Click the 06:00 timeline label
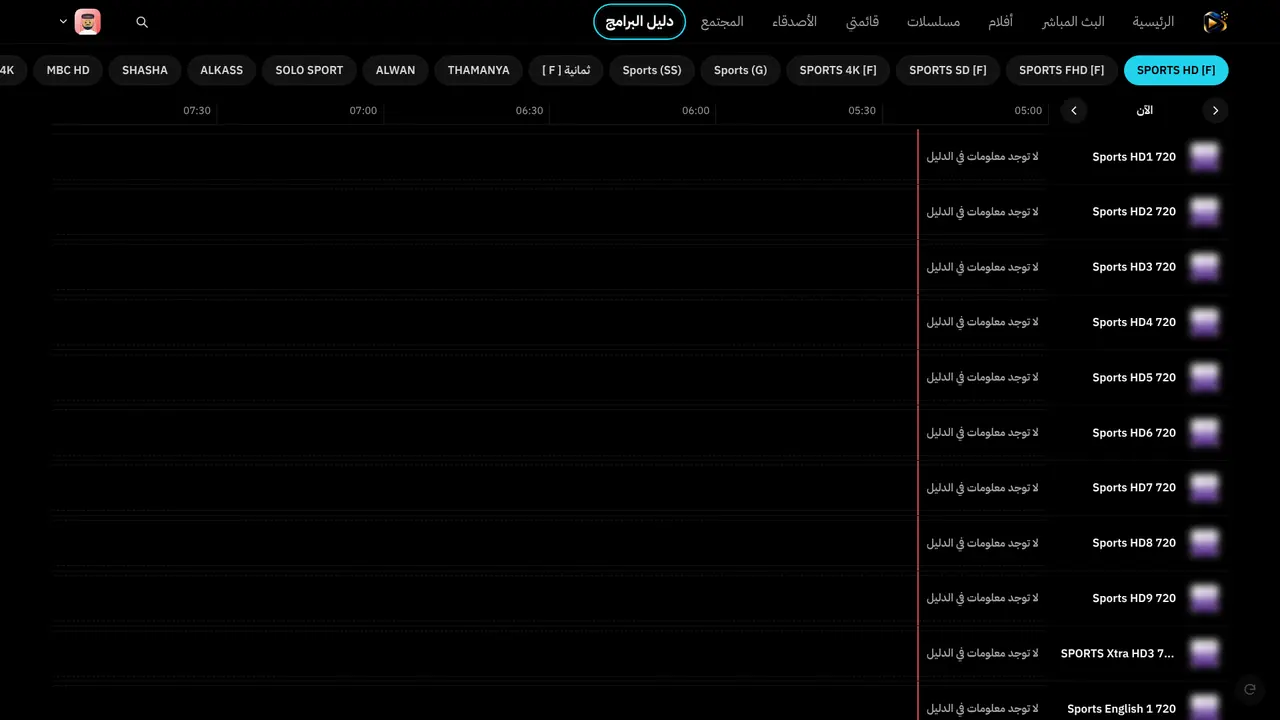Screen dimensions: 1280x720 point(696,111)
